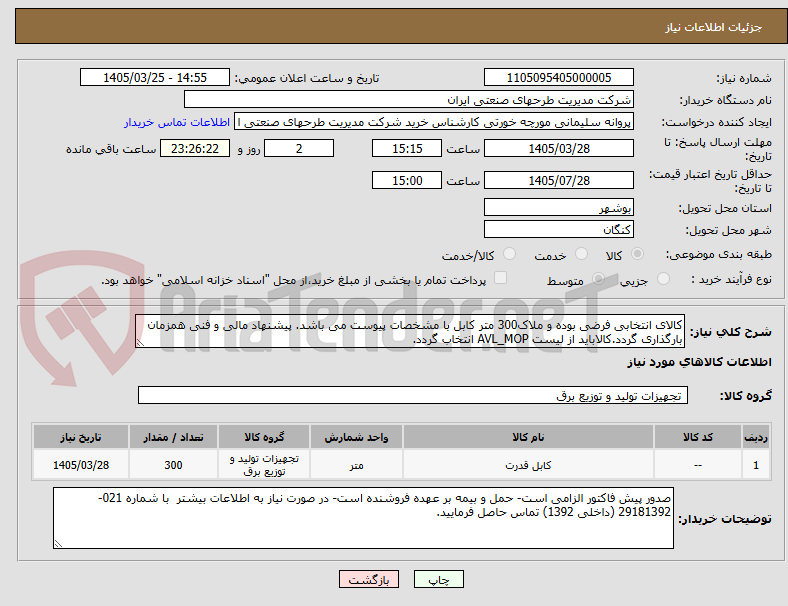
Task: Click the کد کالا column header
Action: [698, 437]
